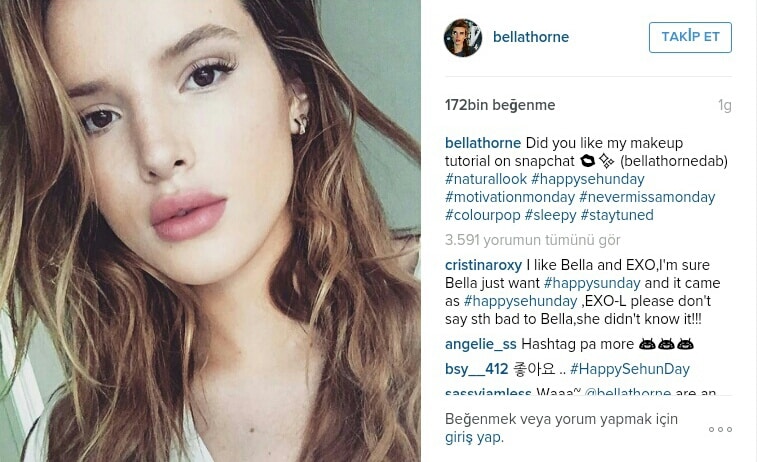Open the #nevermissamonday hashtag
Image resolution: width=757 pixels, height=462 pixels.
pos(647,197)
